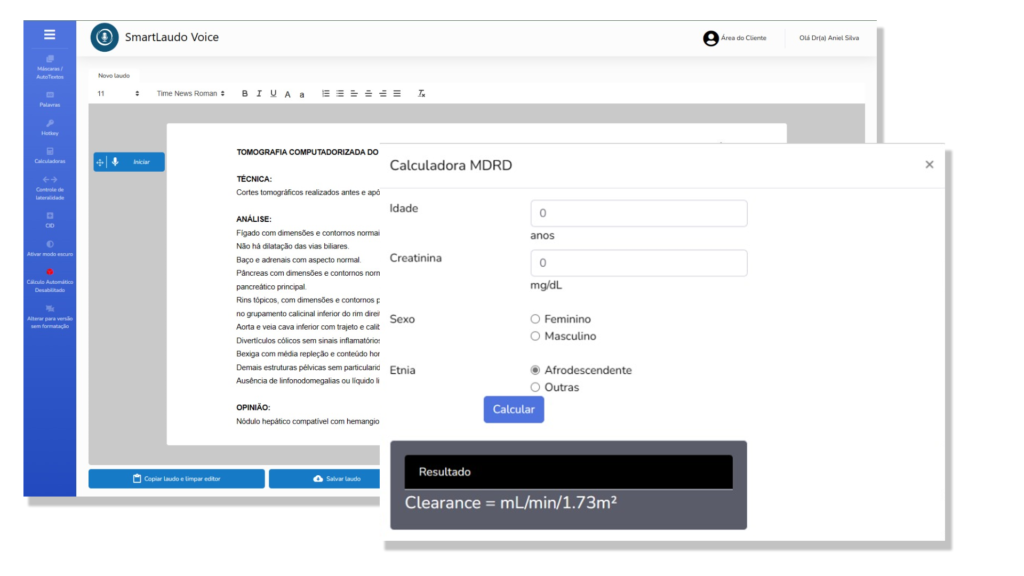Align text right

383,94
